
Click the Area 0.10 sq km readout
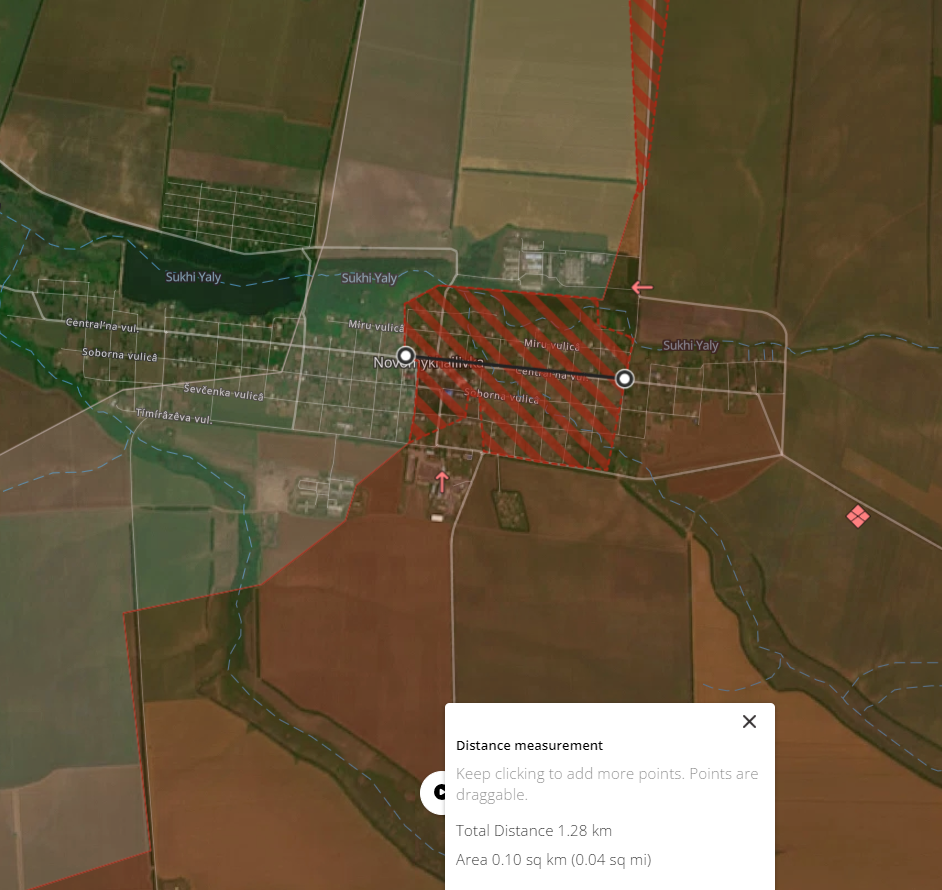[553, 859]
